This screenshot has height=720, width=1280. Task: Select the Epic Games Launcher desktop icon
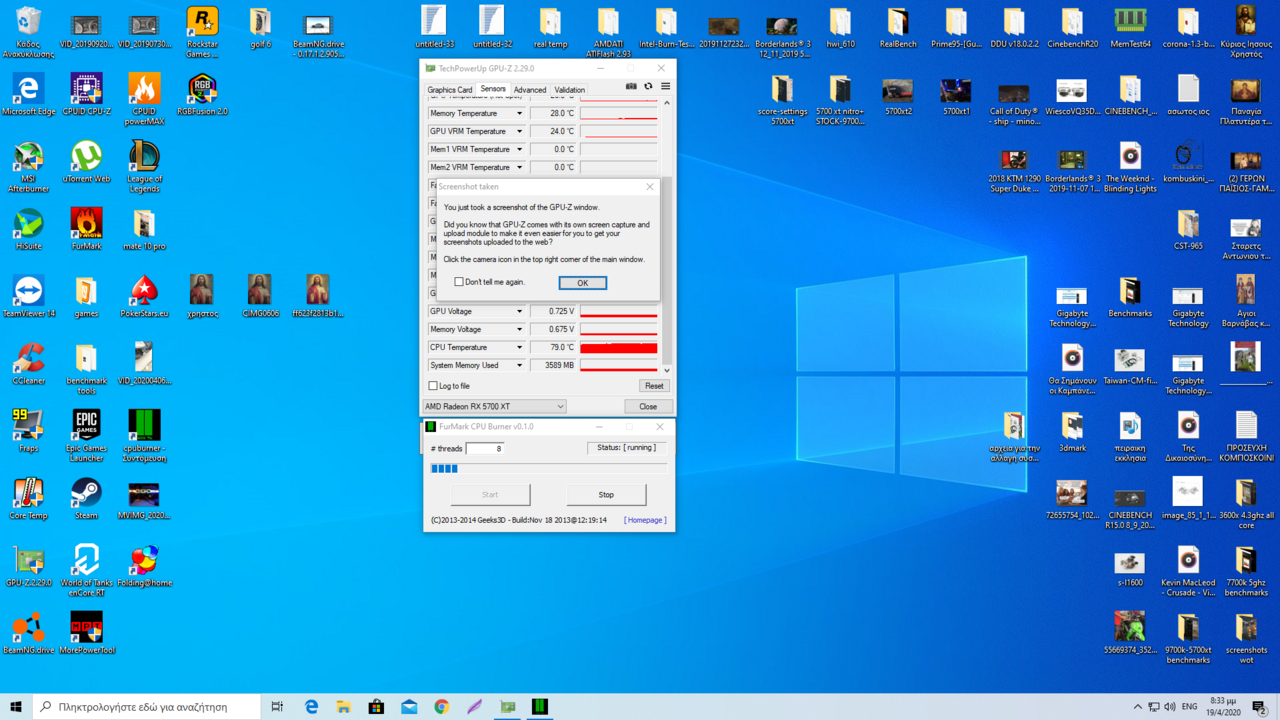tap(86, 436)
